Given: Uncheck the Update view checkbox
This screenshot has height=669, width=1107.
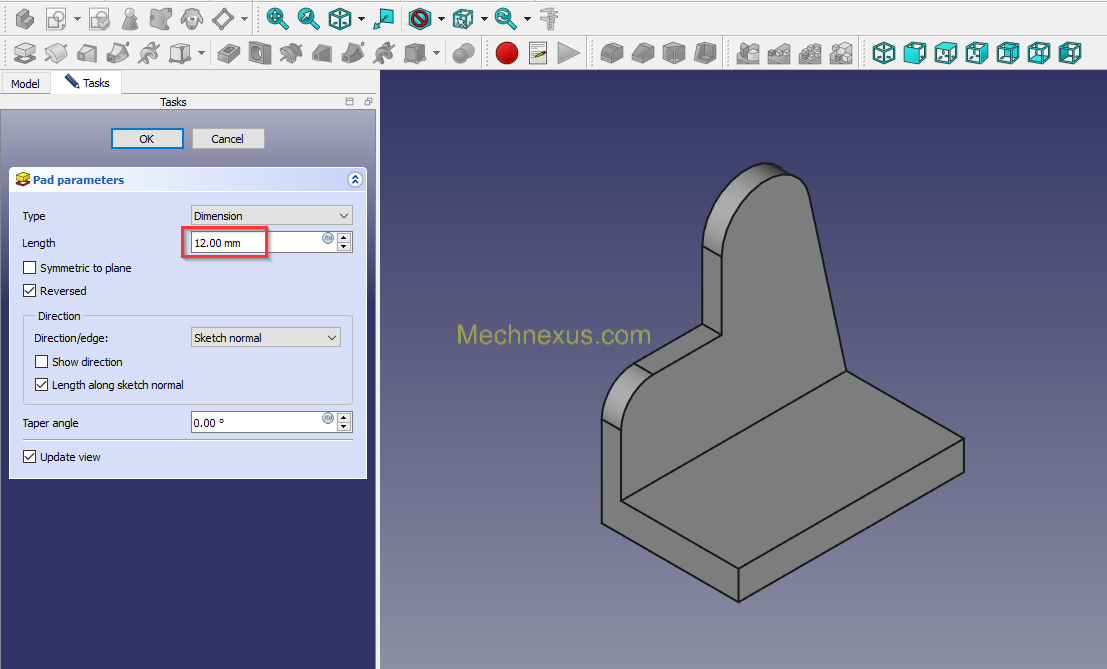Looking at the screenshot, I should tap(30, 457).
